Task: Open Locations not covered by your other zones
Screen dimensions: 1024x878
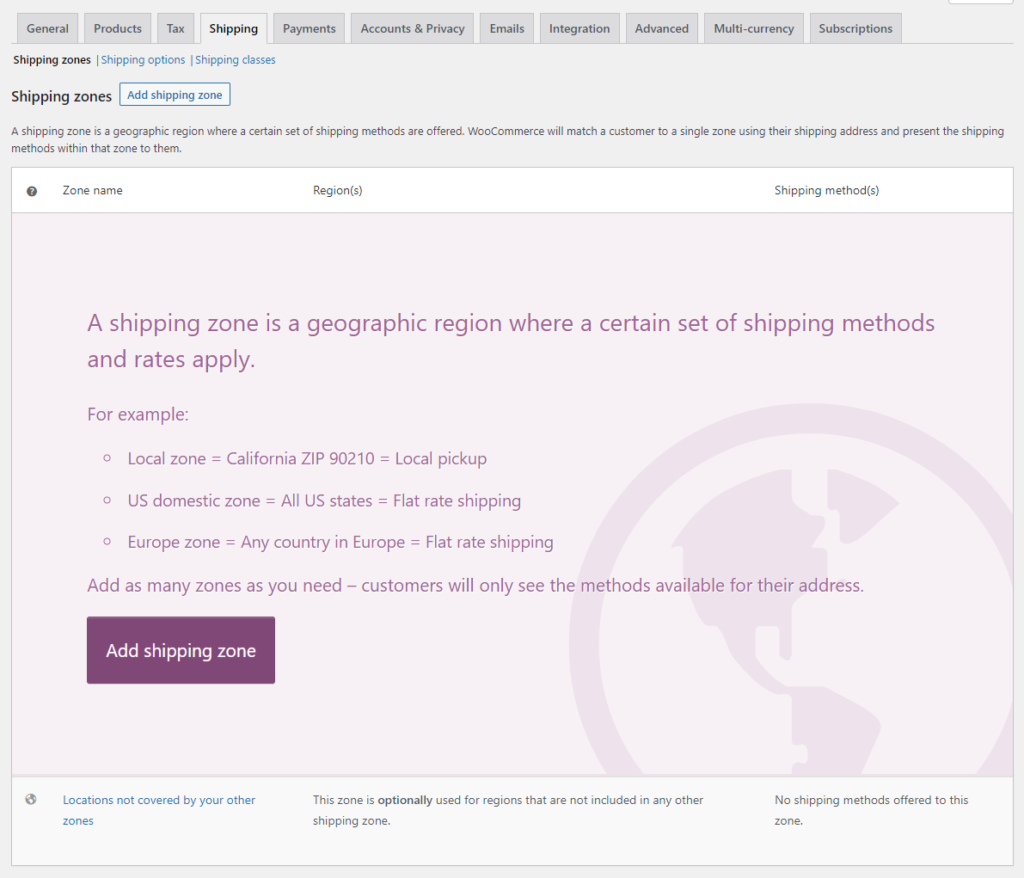Action: click(159, 810)
